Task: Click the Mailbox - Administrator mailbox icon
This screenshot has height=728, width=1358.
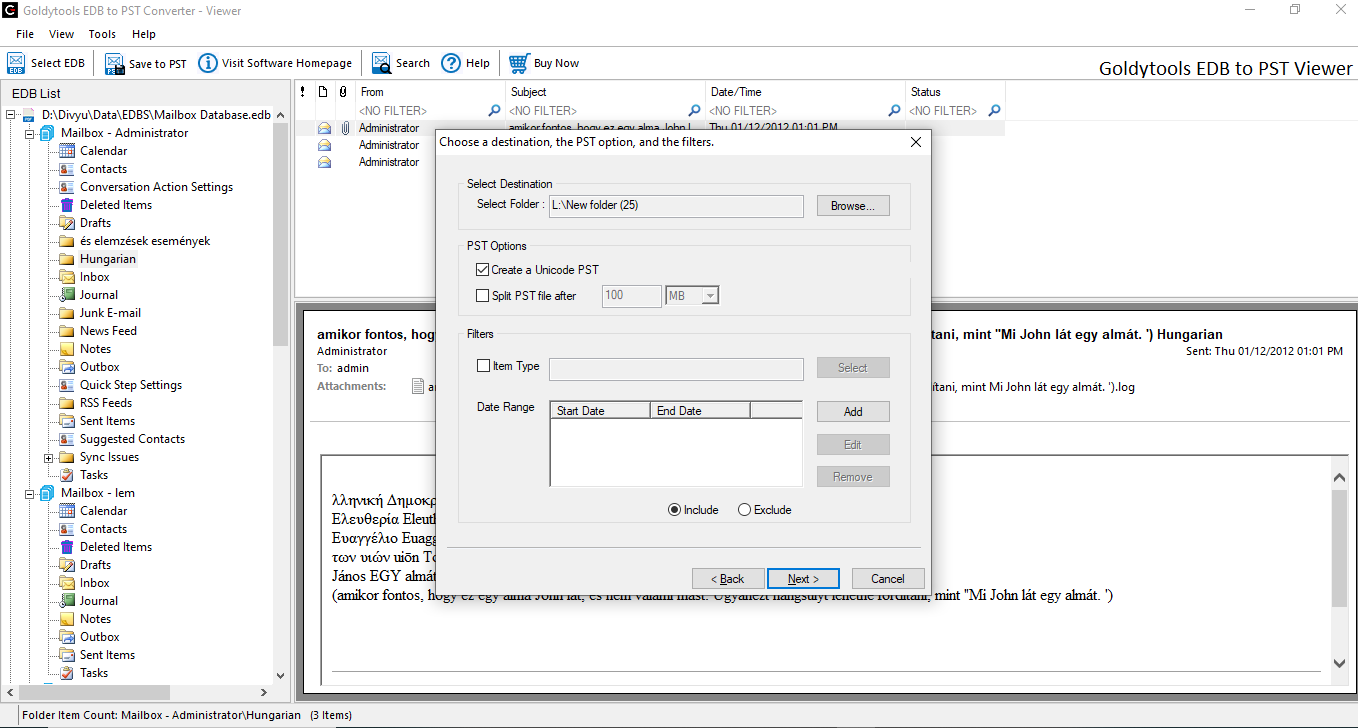Action: click(47, 133)
